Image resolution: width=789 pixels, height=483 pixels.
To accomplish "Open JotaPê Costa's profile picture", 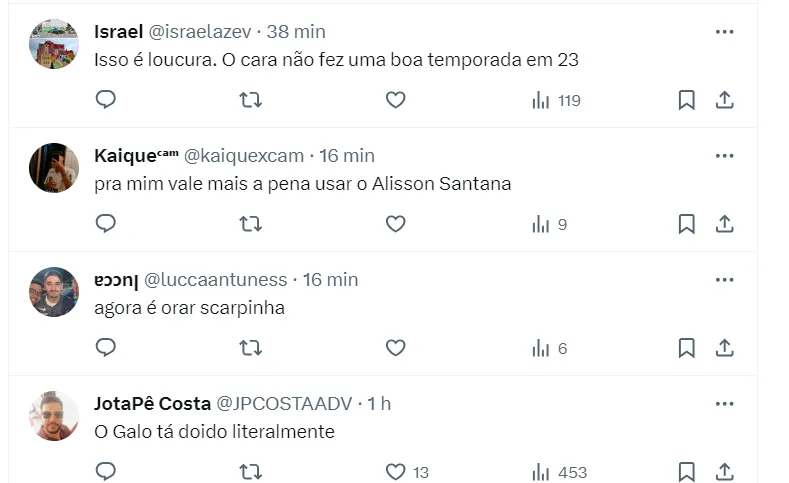I will (54, 415).
